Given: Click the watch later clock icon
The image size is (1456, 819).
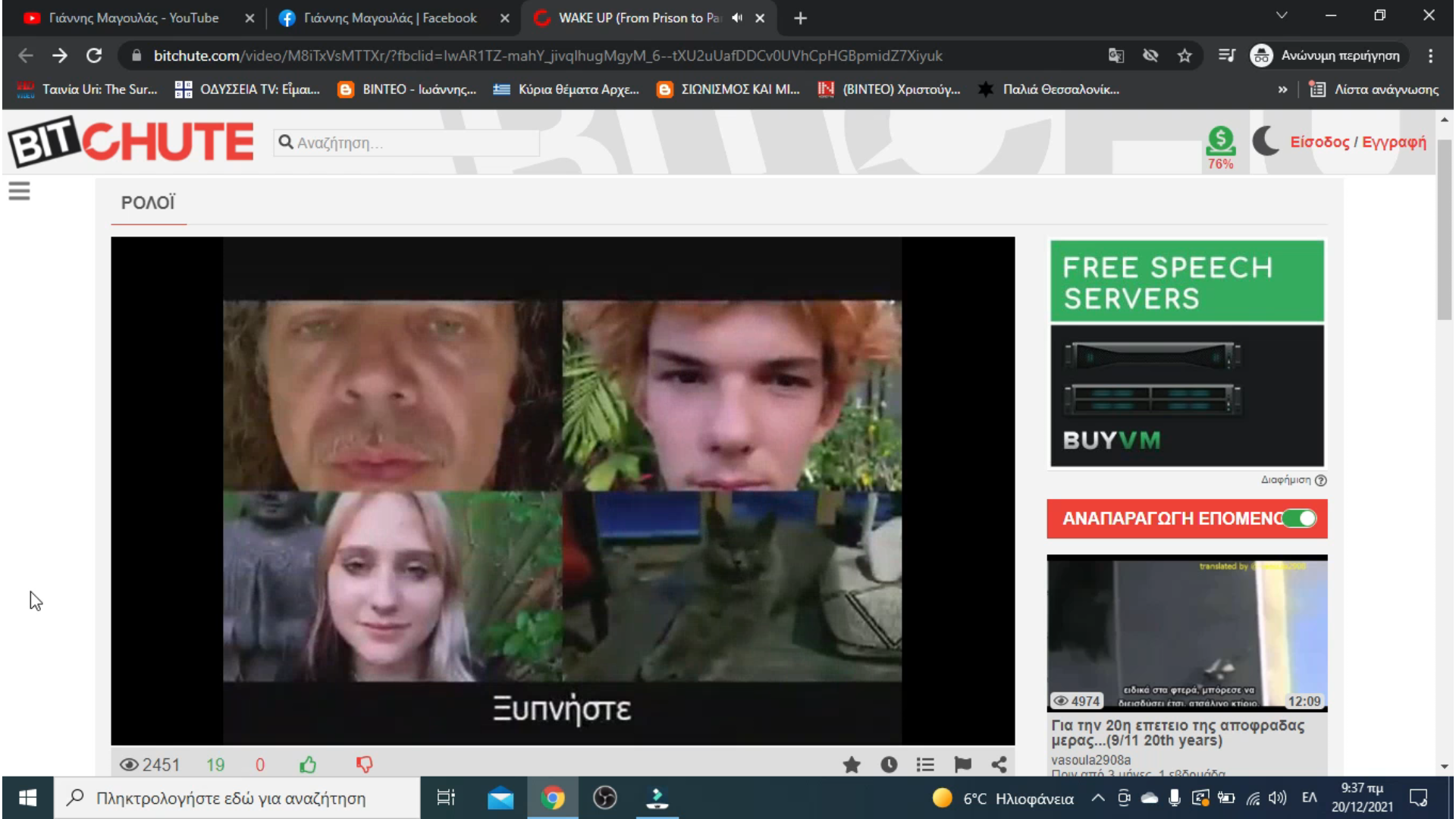Looking at the screenshot, I should 889,764.
